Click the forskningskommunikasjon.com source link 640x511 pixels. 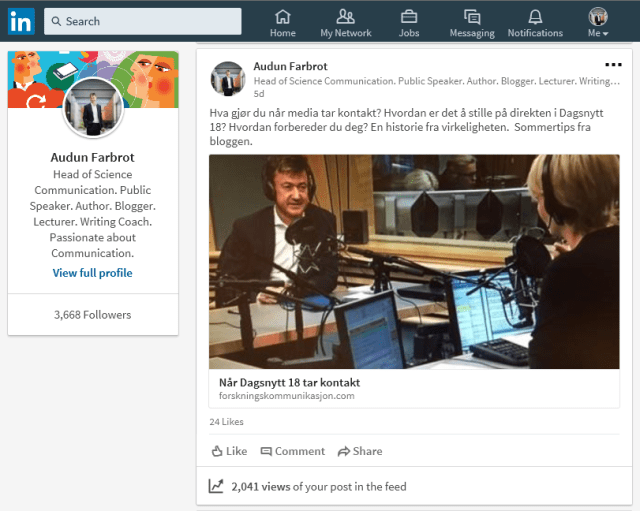point(287,396)
